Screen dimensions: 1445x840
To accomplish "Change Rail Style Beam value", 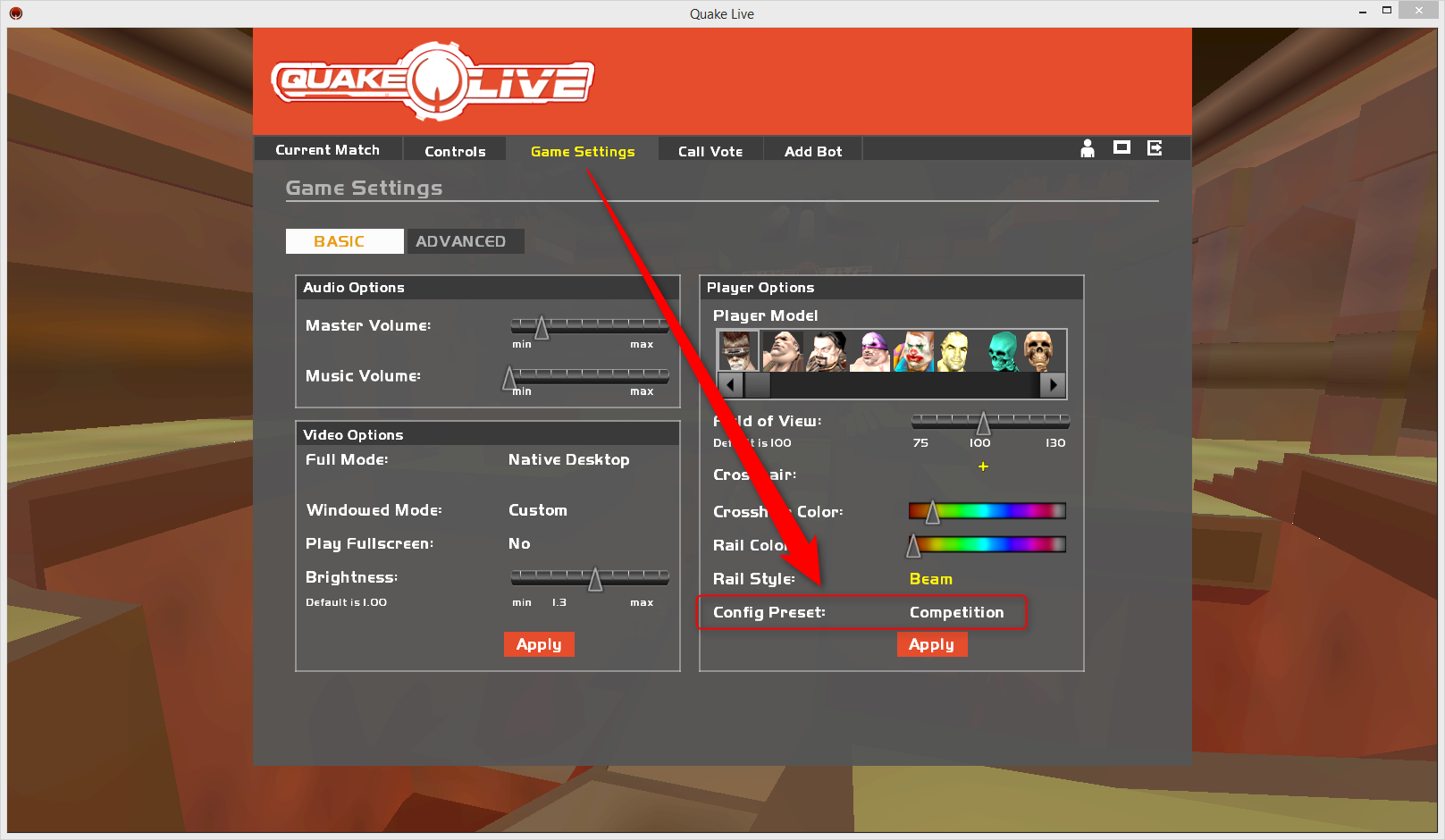I will point(931,579).
